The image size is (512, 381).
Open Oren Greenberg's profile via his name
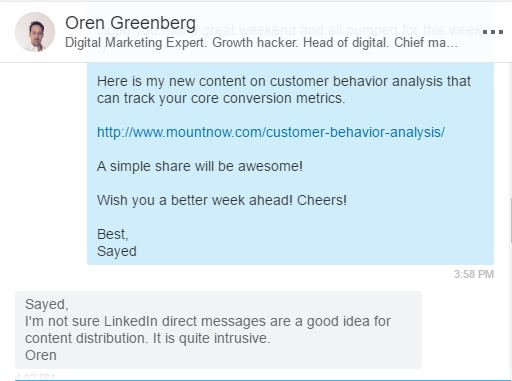130,24
